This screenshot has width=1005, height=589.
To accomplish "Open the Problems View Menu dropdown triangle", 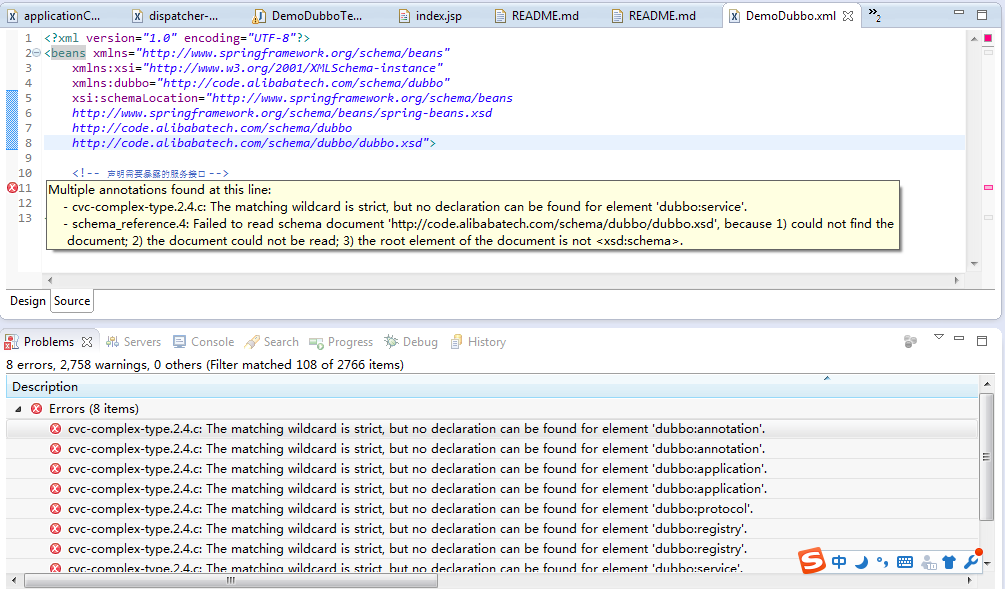I will click(939, 337).
